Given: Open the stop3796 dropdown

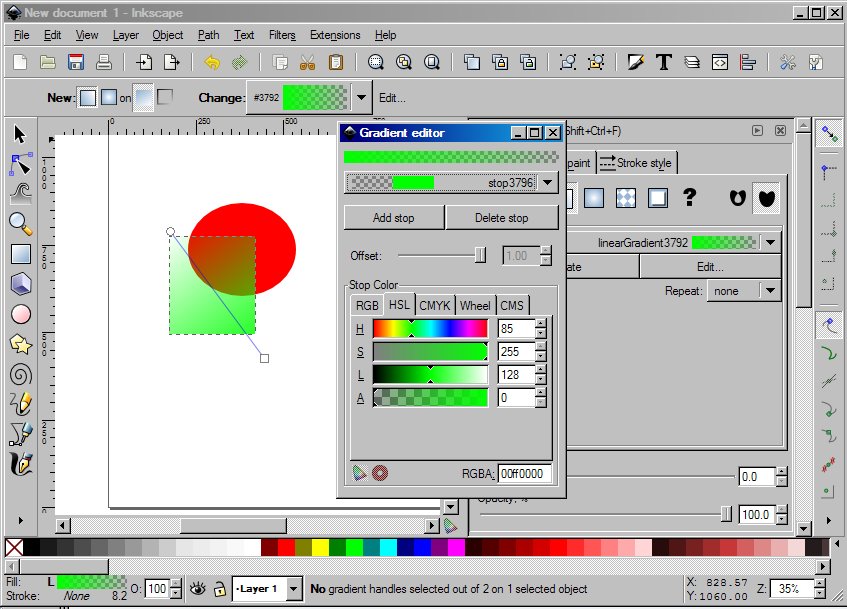Looking at the screenshot, I should pos(547,183).
